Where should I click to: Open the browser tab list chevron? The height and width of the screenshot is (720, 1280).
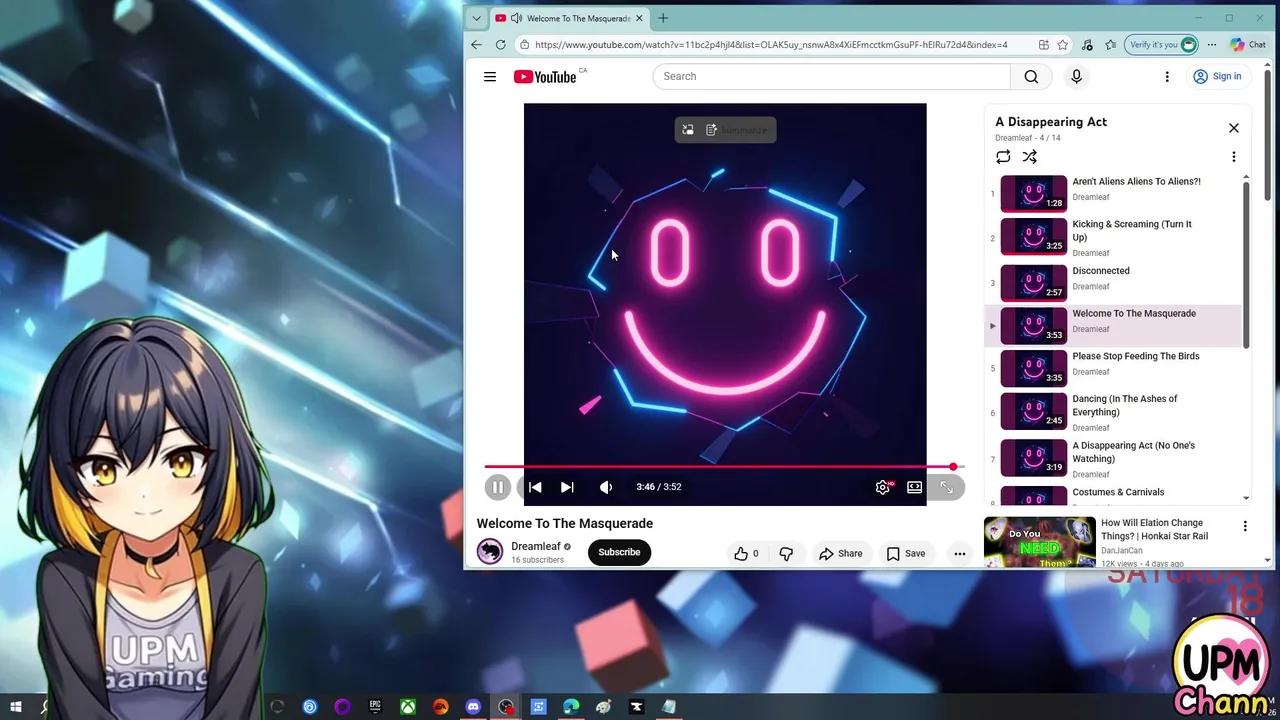click(x=476, y=18)
